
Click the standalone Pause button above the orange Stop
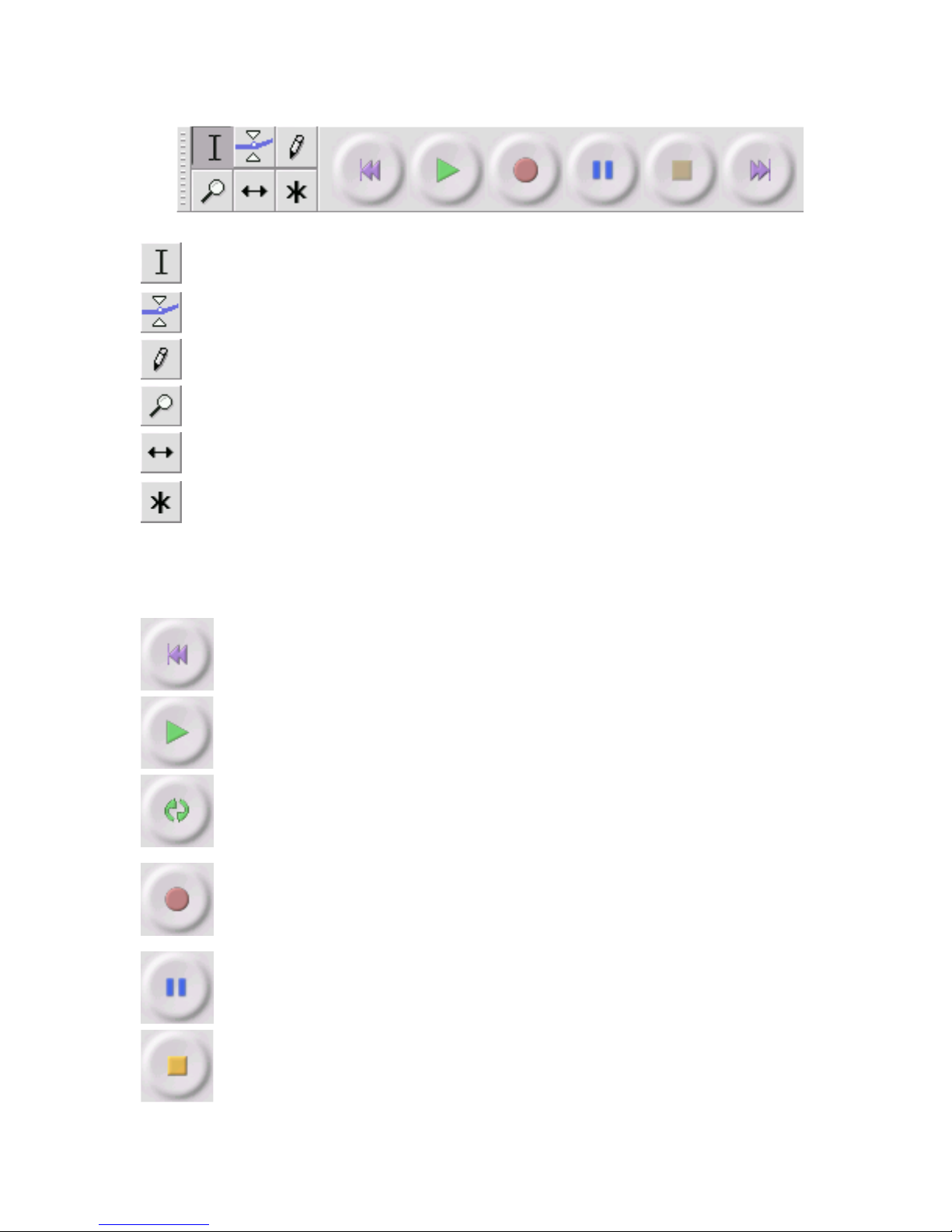coord(177,987)
